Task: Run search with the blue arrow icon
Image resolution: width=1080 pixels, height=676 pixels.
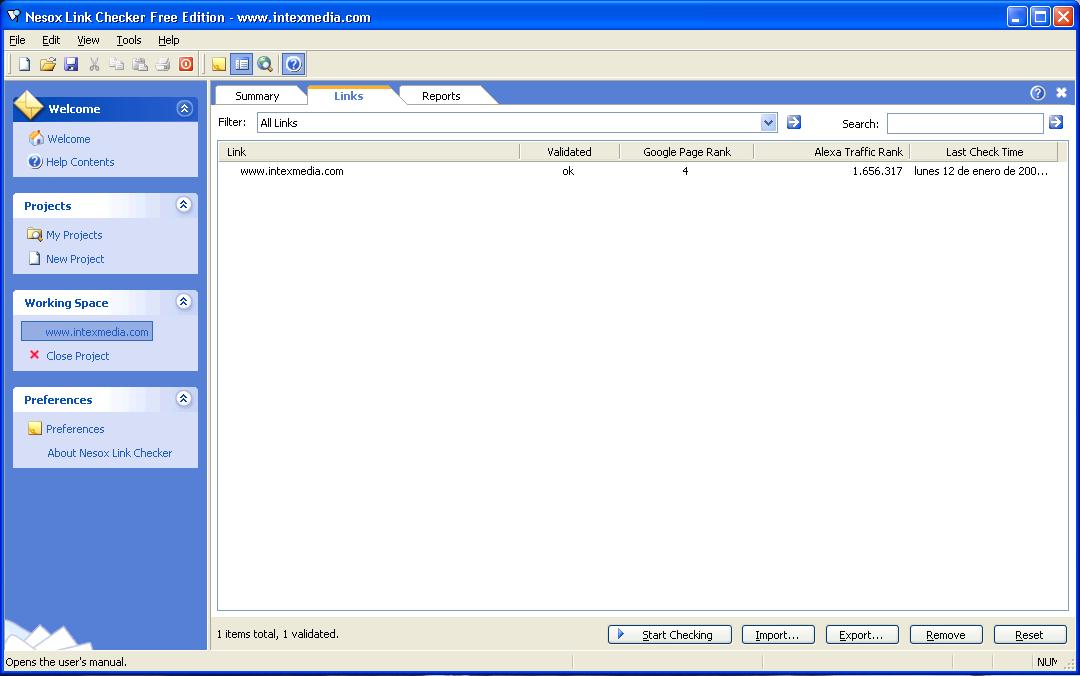Action: pyautogui.click(x=1056, y=122)
